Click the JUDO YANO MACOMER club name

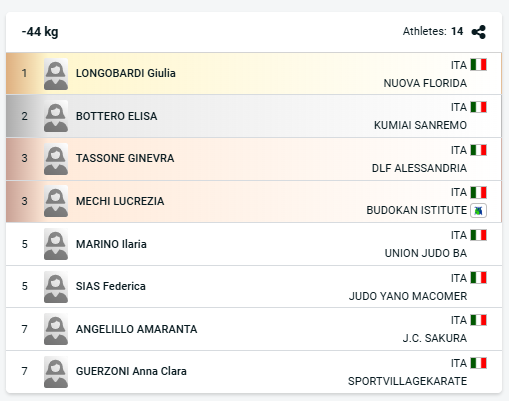point(408,296)
